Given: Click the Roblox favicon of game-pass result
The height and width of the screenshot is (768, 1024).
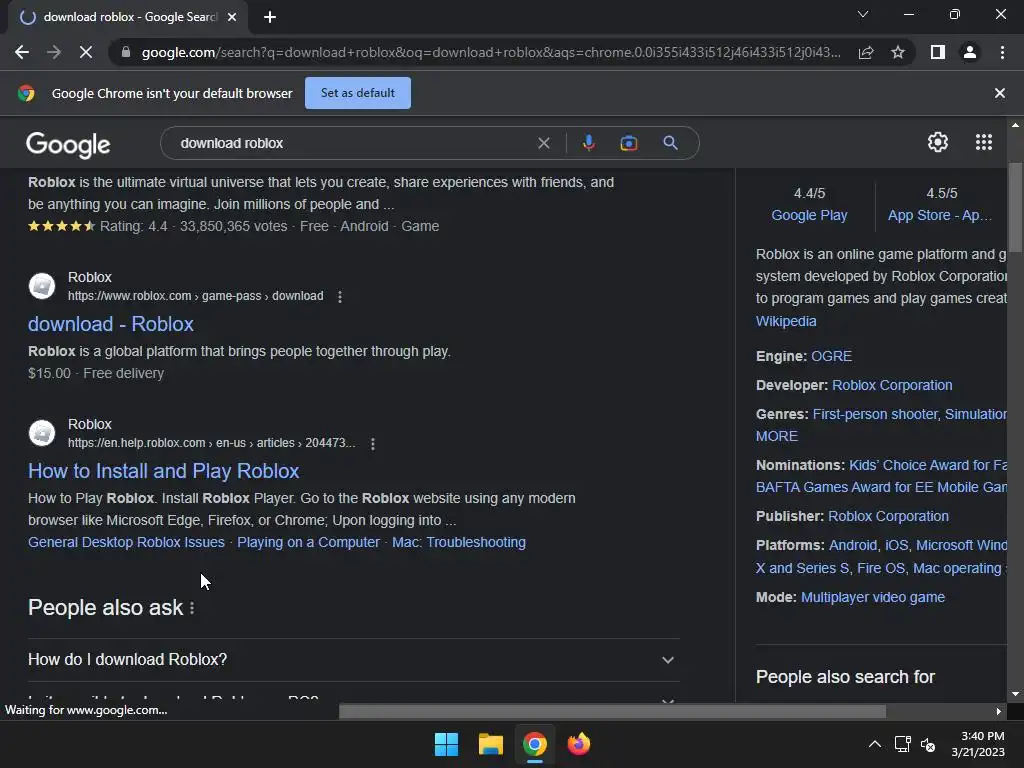Looking at the screenshot, I should 42,286.
